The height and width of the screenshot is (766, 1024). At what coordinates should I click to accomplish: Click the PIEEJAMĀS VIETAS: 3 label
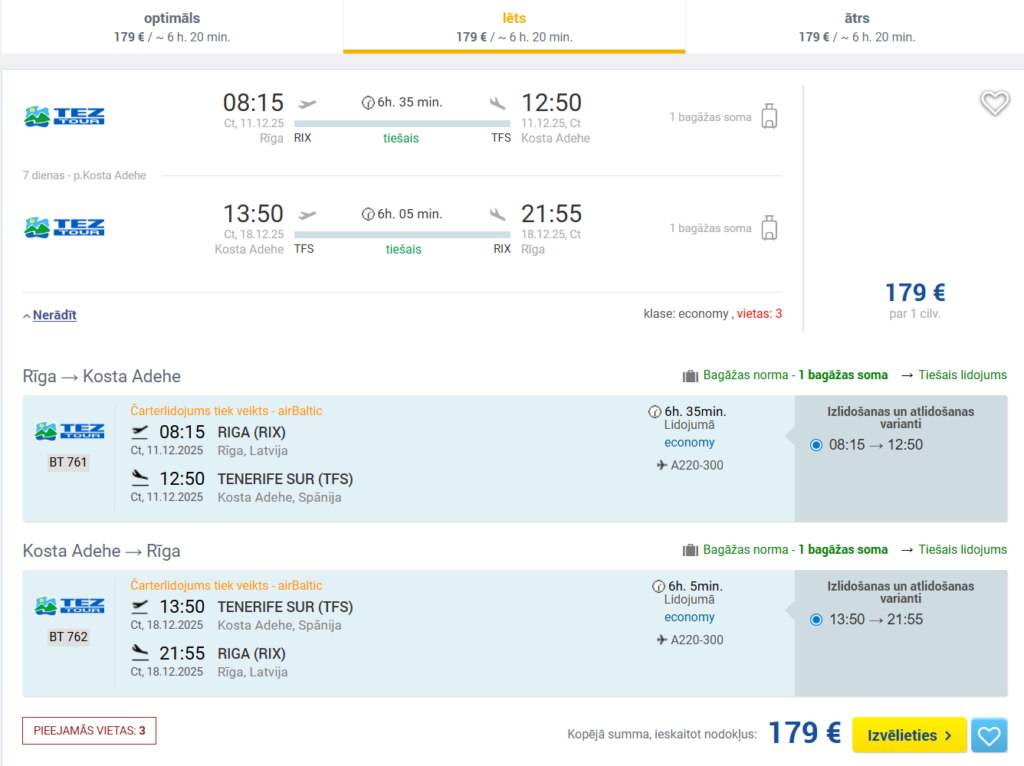(x=88, y=731)
